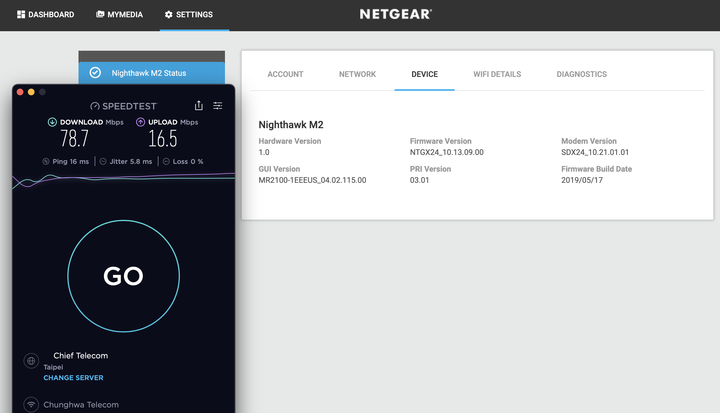Click the MyMedia folder icon

point(100,14)
